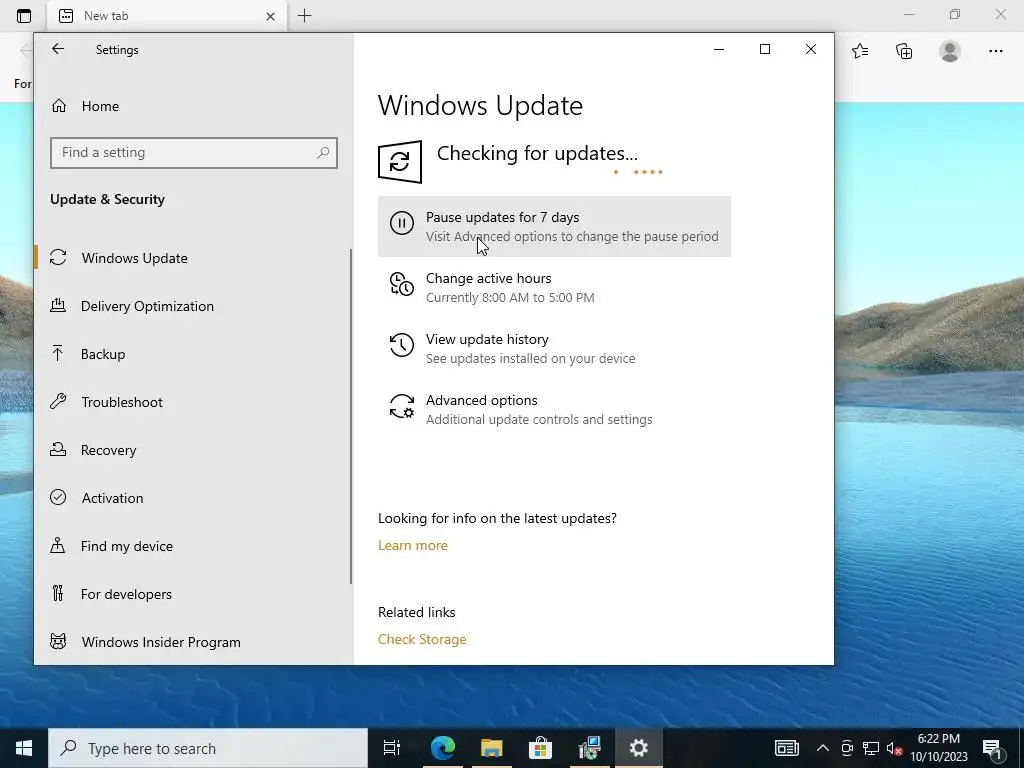Launch Microsoft Edge from taskbar
This screenshot has width=1024, height=768.
pos(443,748)
